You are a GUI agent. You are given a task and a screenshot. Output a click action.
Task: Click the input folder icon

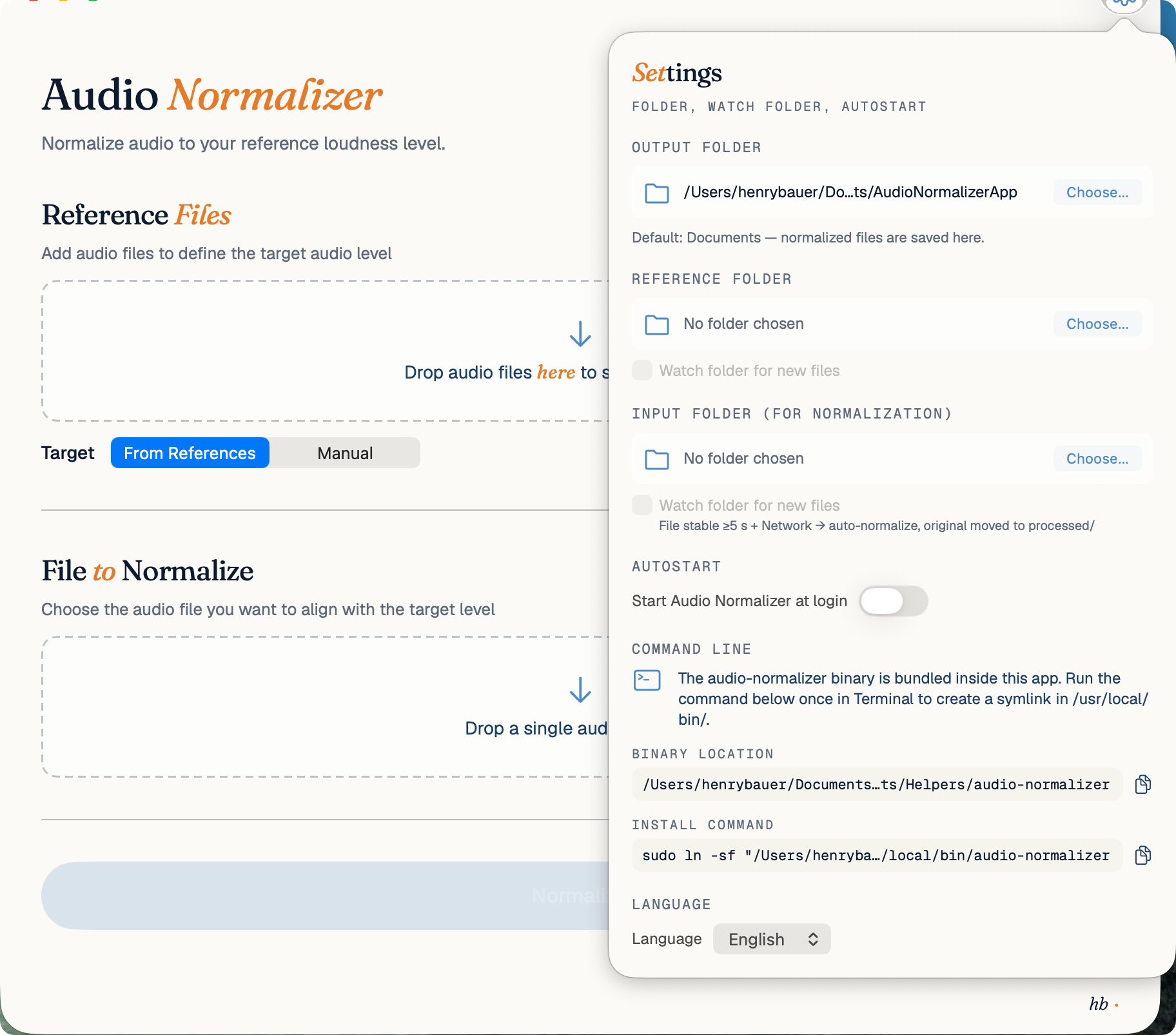coord(656,459)
